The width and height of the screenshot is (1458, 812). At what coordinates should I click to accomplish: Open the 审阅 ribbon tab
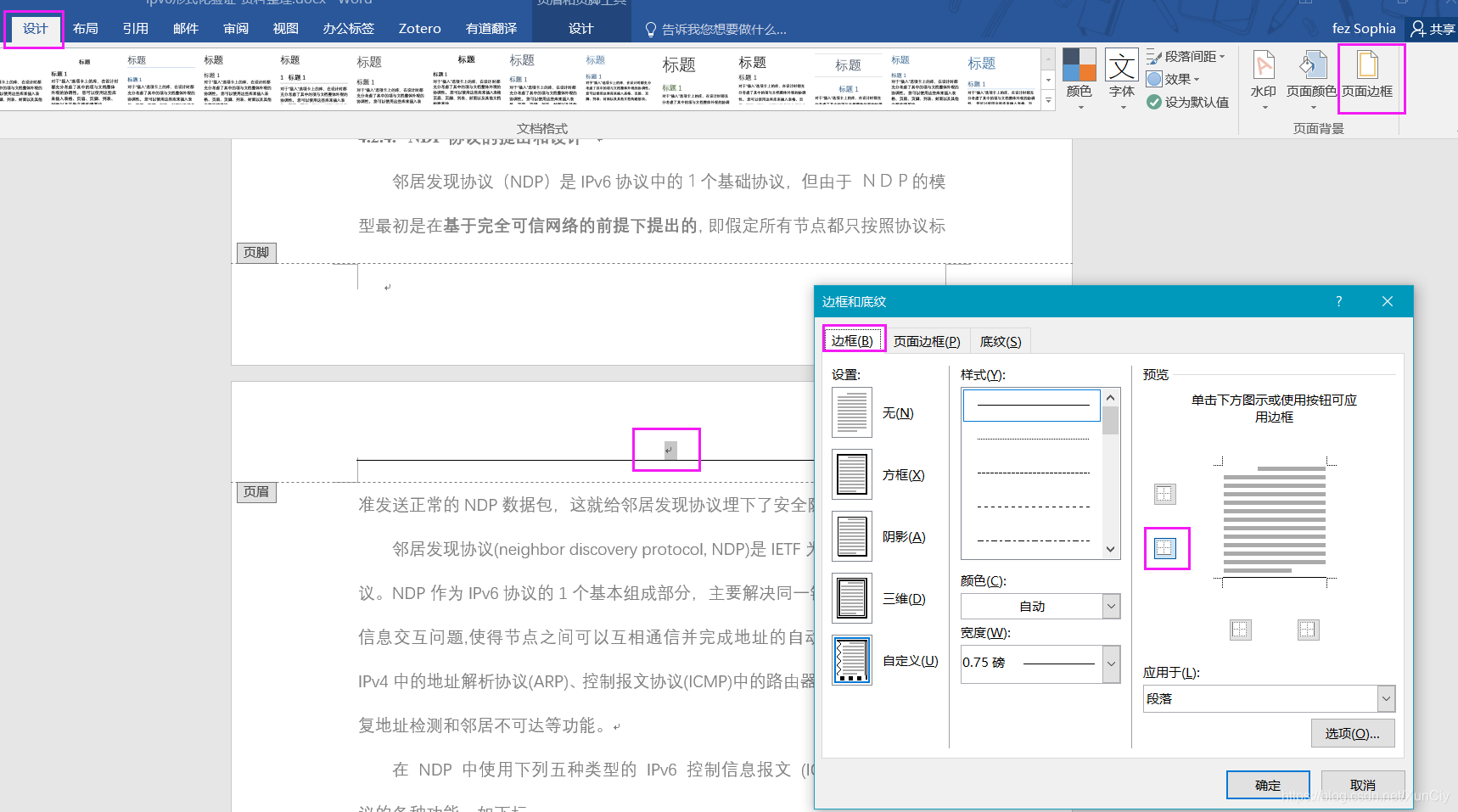point(235,29)
